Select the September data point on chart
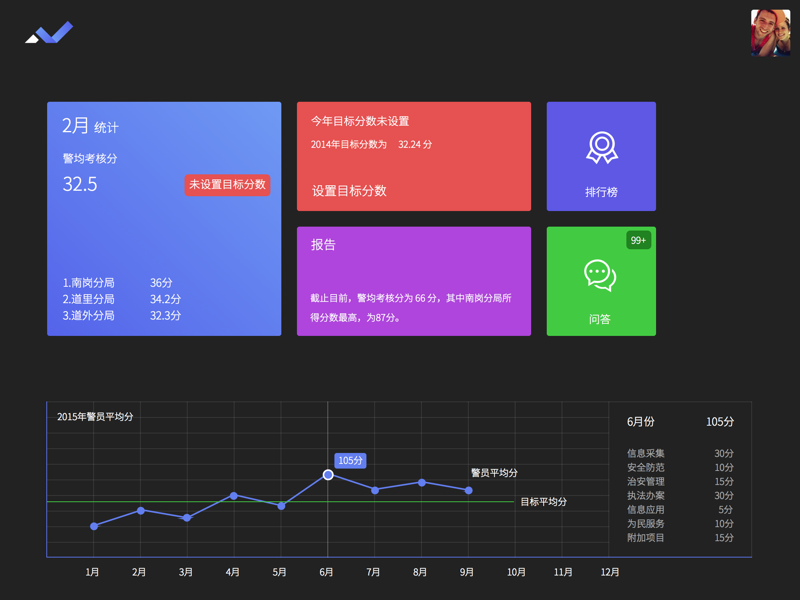Viewport: 800px width, 600px height. 469,490
